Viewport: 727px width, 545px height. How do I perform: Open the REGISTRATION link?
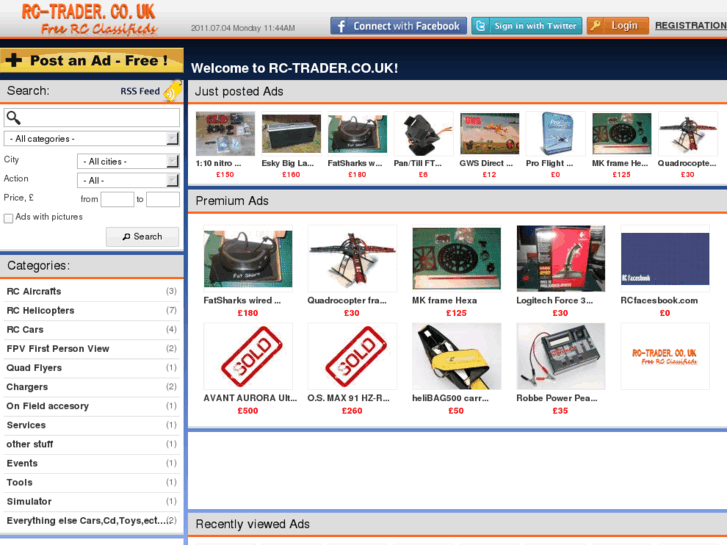click(x=690, y=26)
